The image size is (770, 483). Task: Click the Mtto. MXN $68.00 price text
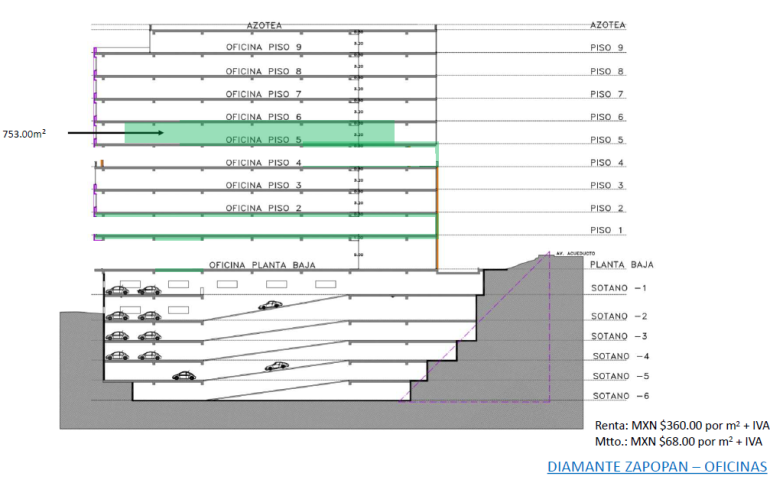[679, 441]
